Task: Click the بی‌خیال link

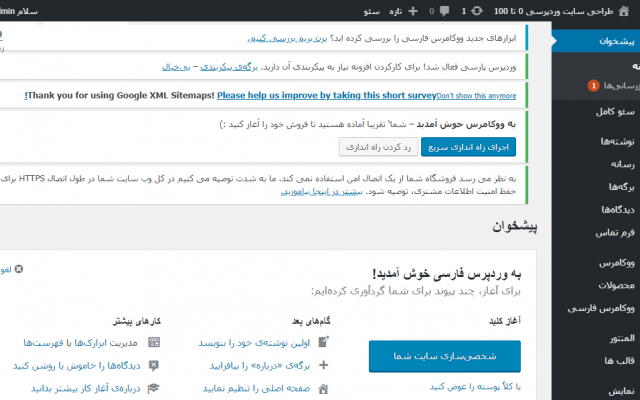Action: click(x=176, y=67)
